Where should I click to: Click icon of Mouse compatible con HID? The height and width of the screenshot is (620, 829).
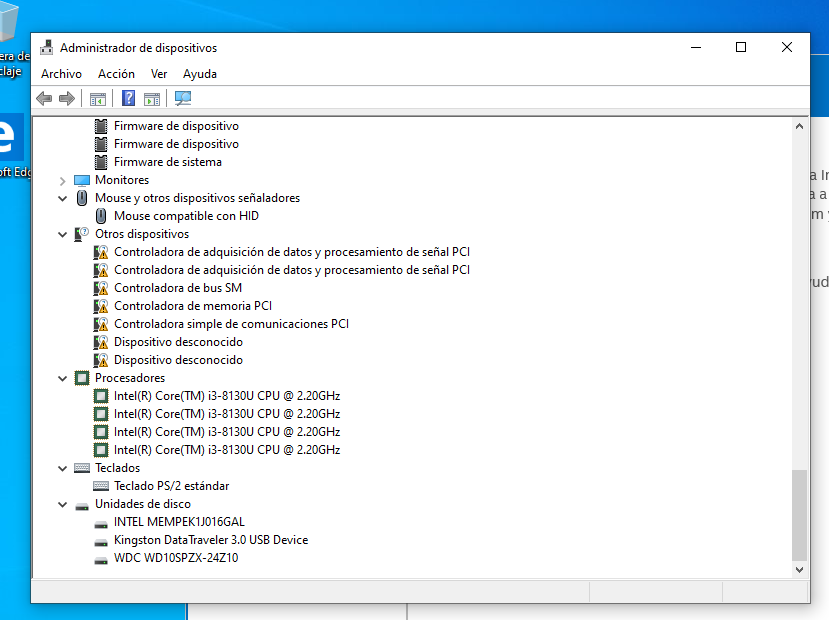101,216
